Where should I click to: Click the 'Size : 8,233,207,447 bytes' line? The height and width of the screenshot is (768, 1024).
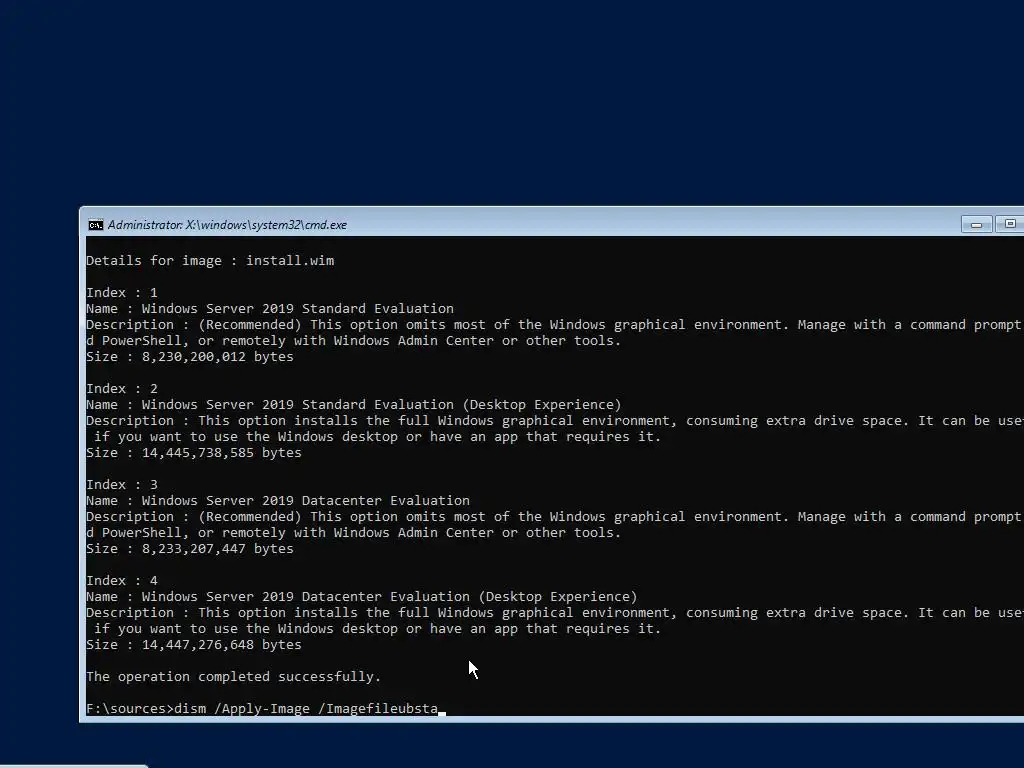(x=190, y=549)
